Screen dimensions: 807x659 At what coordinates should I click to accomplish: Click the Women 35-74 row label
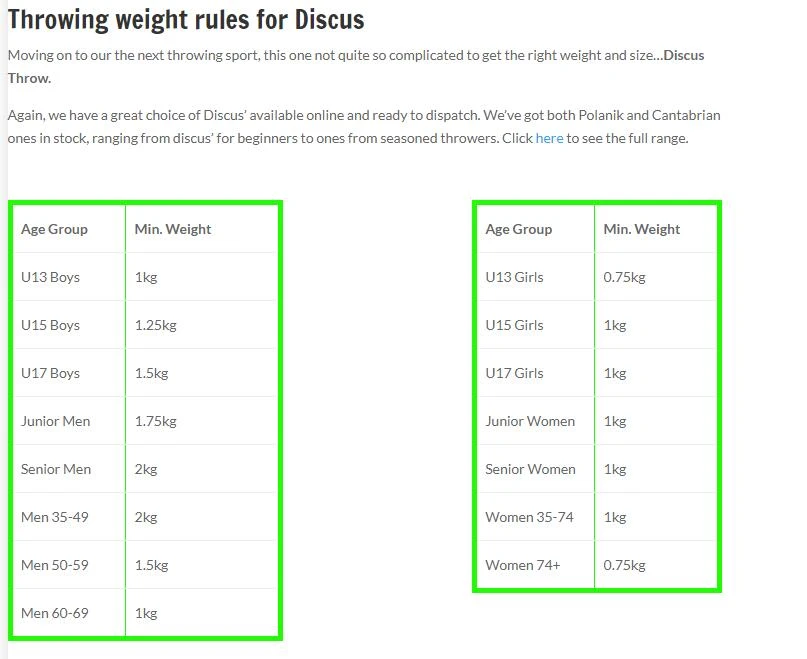coord(529,517)
